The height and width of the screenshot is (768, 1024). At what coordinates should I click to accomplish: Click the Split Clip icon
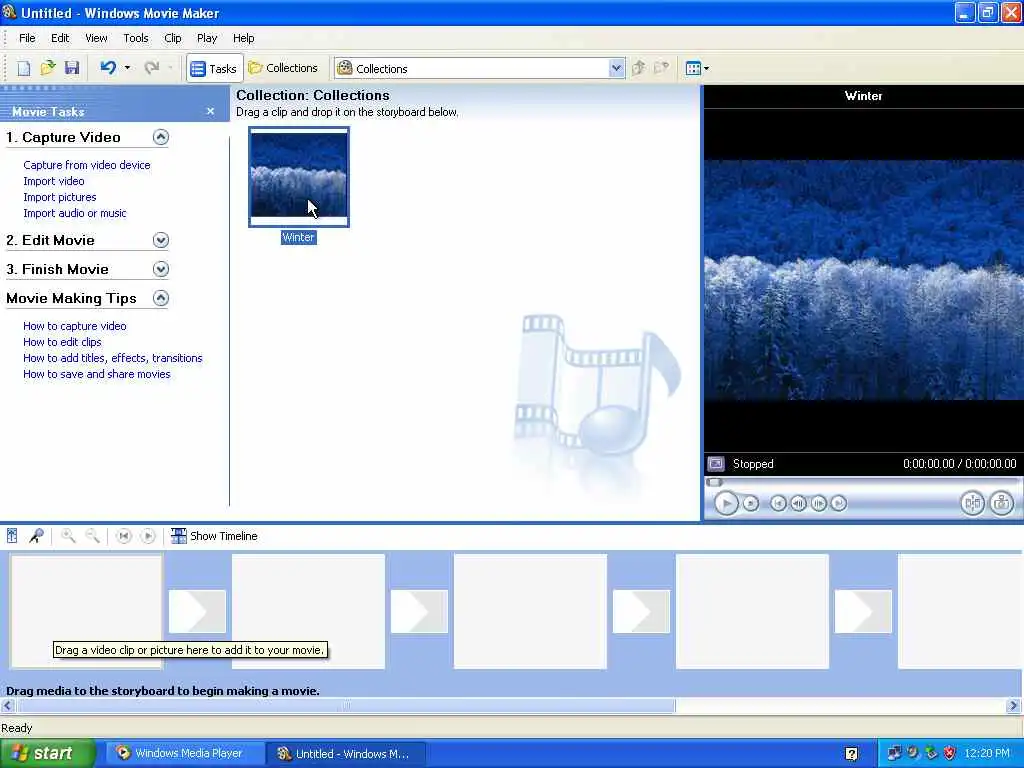pos(972,504)
